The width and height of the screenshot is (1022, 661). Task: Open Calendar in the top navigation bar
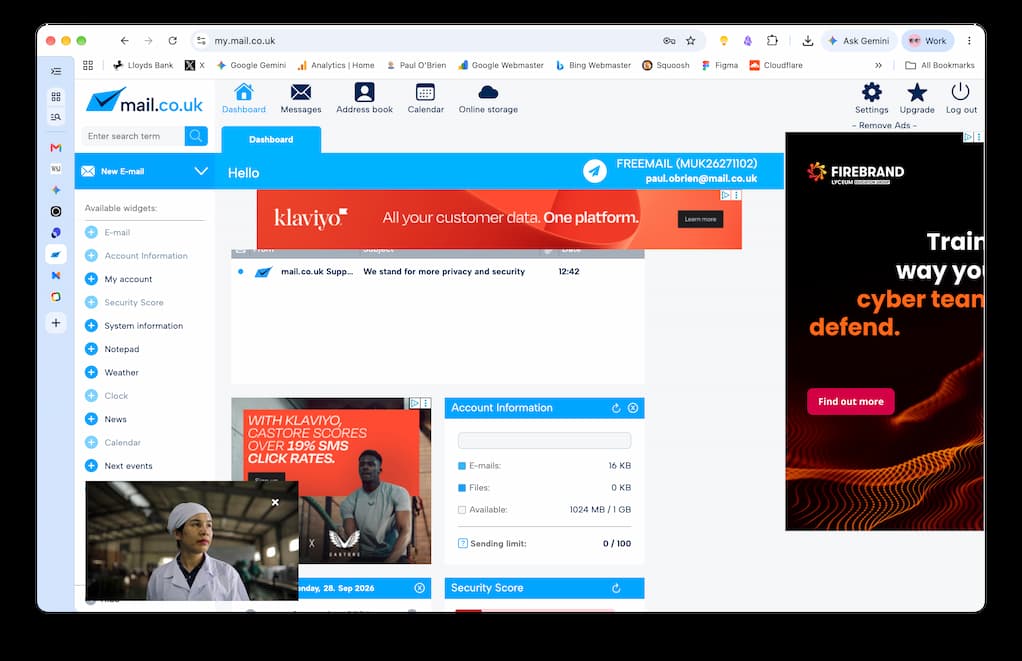coord(426,98)
